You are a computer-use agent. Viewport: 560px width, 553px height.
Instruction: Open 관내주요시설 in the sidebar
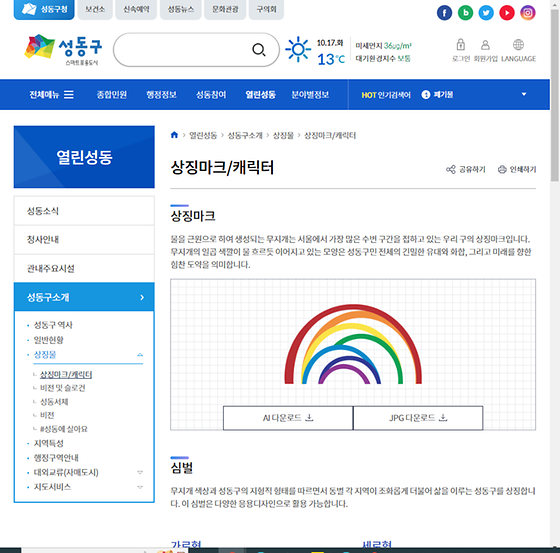(84, 268)
